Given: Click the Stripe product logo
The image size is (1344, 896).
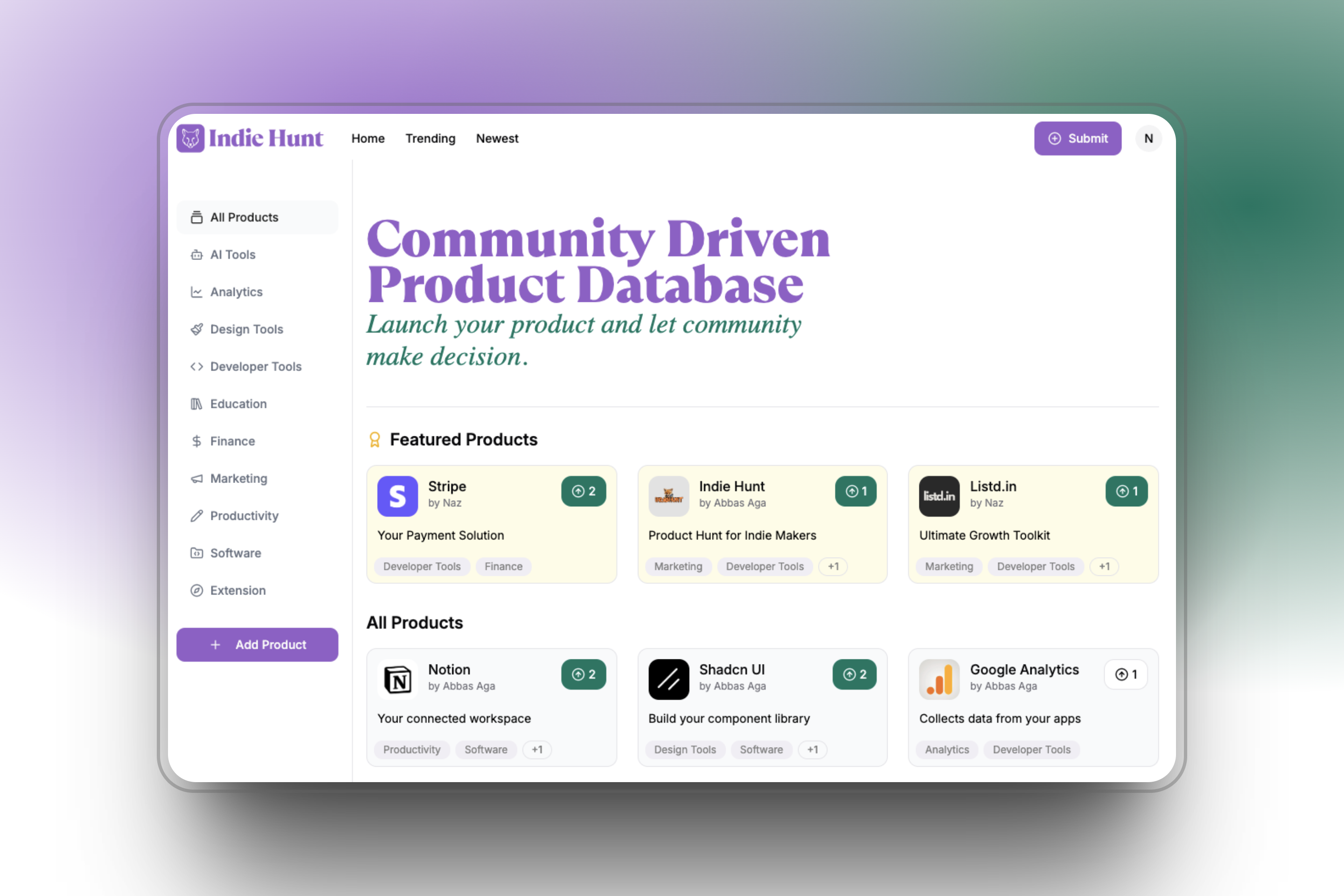Looking at the screenshot, I should (x=398, y=496).
